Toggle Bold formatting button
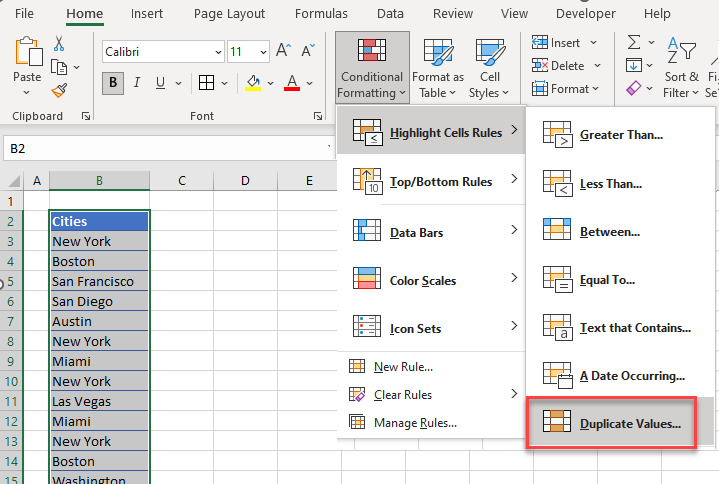Viewport: 719px width, 484px height. pyautogui.click(x=113, y=82)
